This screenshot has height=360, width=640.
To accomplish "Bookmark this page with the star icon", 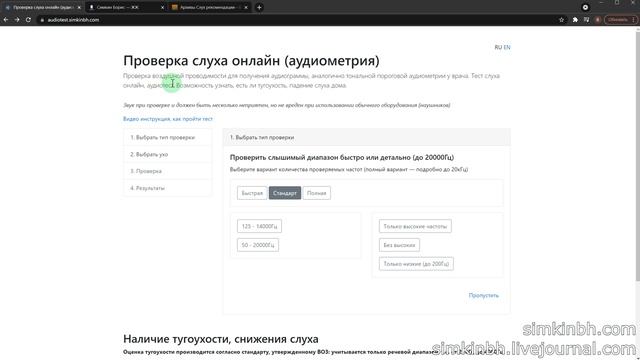I will (x=562, y=20).
